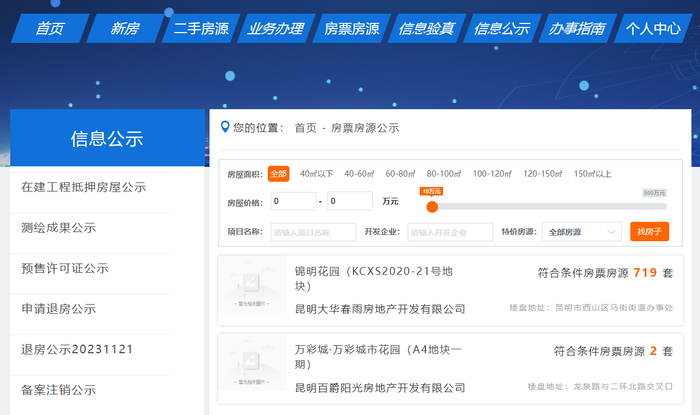
Task: Go to 房票房源 navigation tab
Action: 352,29
